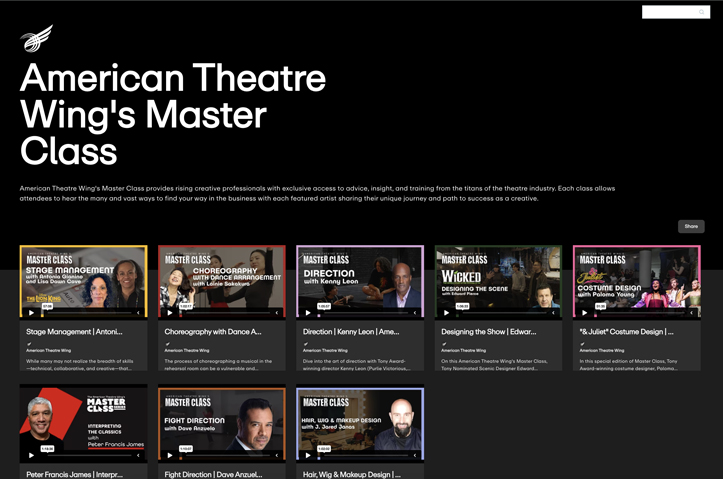Play the Stage Management video

point(31,313)
